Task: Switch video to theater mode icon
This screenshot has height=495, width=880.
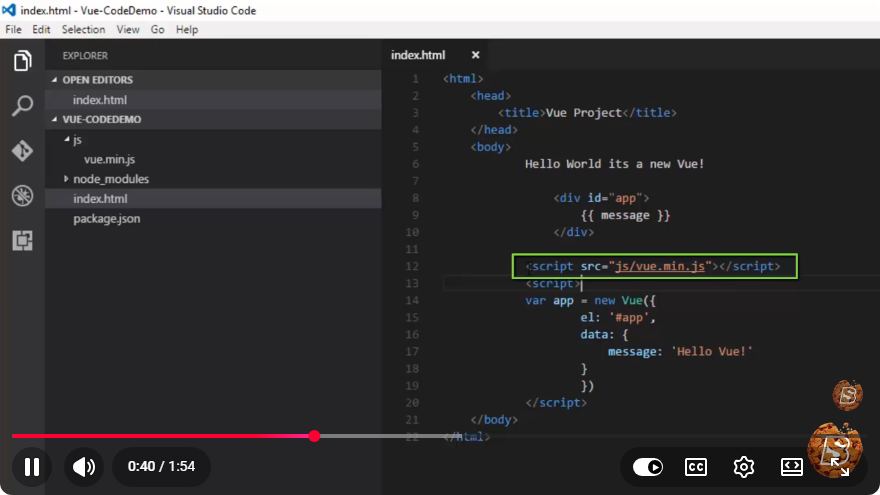Action: [791, 466]
